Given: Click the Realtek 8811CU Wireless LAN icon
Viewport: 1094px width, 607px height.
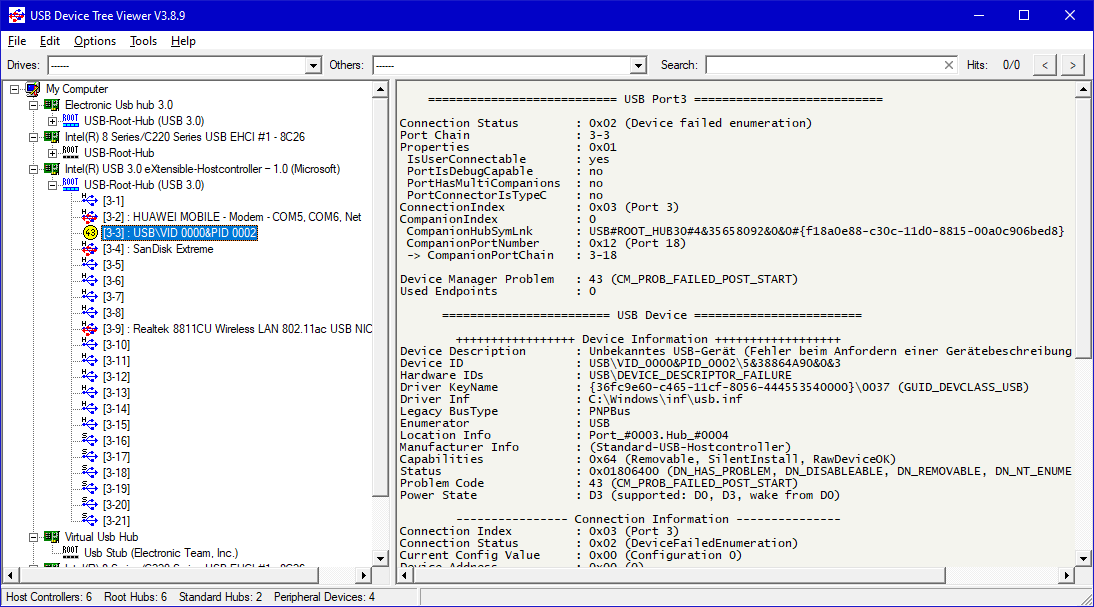Looking at the screenshot, I should point(89,329).
